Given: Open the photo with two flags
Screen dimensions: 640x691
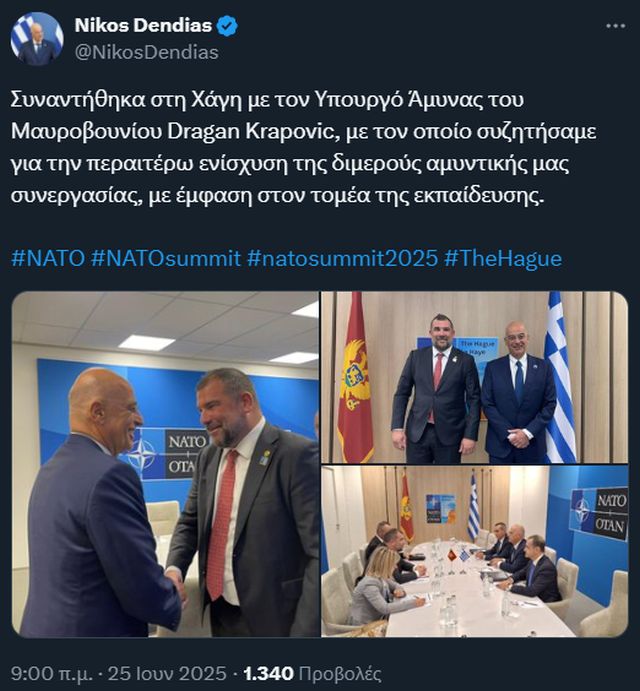Looking at the screenshot, I should (475, 377).
